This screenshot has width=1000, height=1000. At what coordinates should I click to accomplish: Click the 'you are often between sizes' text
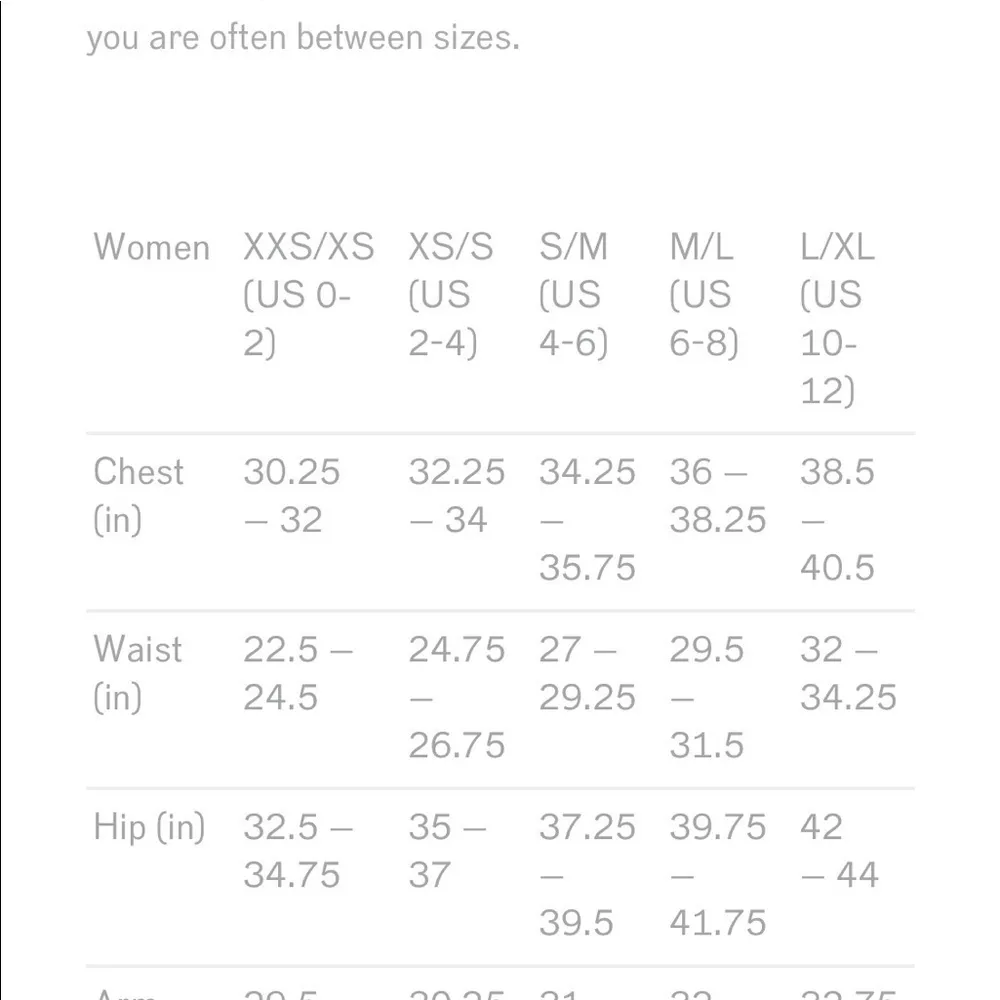303,38
